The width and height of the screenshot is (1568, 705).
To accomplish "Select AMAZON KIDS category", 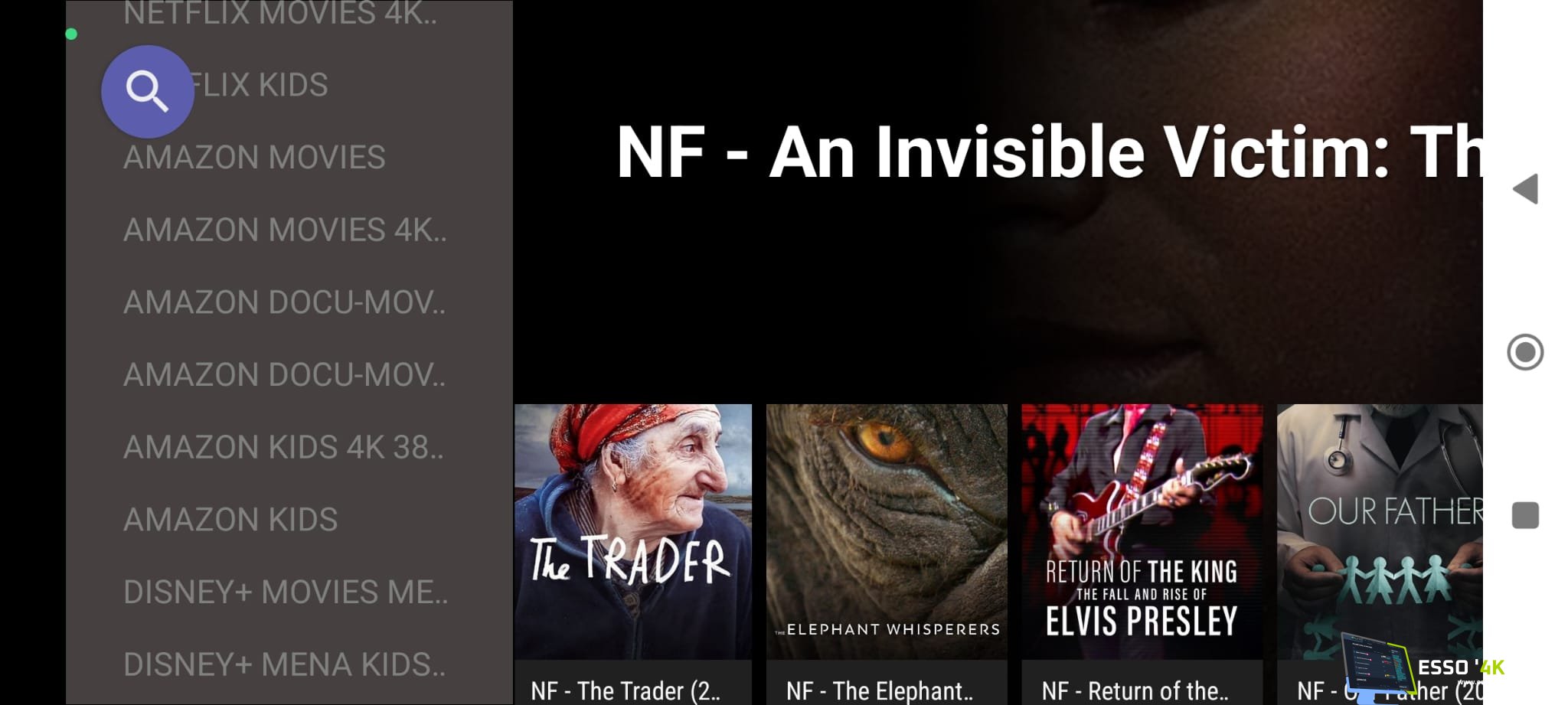I will pos(230,520).
